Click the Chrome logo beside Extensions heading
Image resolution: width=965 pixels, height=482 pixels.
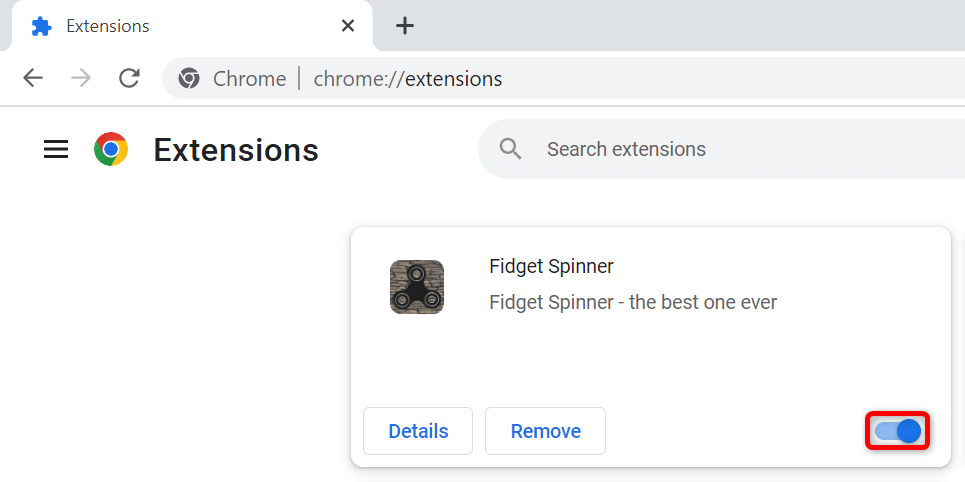coord(111,150)
